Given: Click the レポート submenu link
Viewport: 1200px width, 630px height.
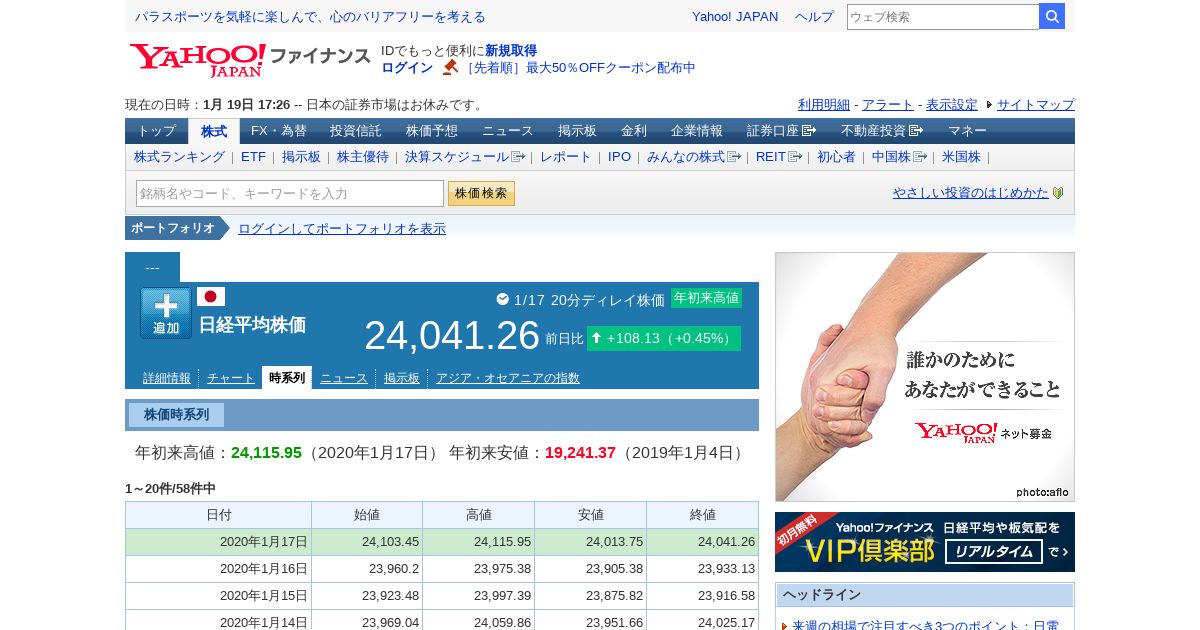Looking at the screenshot, I should click(x=566, y=157).
